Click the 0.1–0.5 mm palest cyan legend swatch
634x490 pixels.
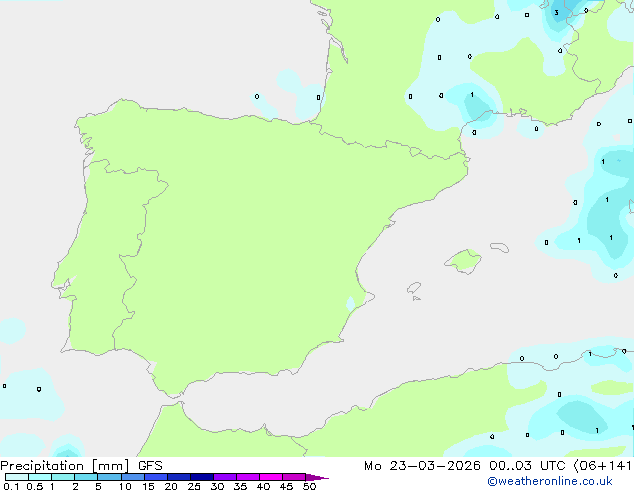coord(17,477)
